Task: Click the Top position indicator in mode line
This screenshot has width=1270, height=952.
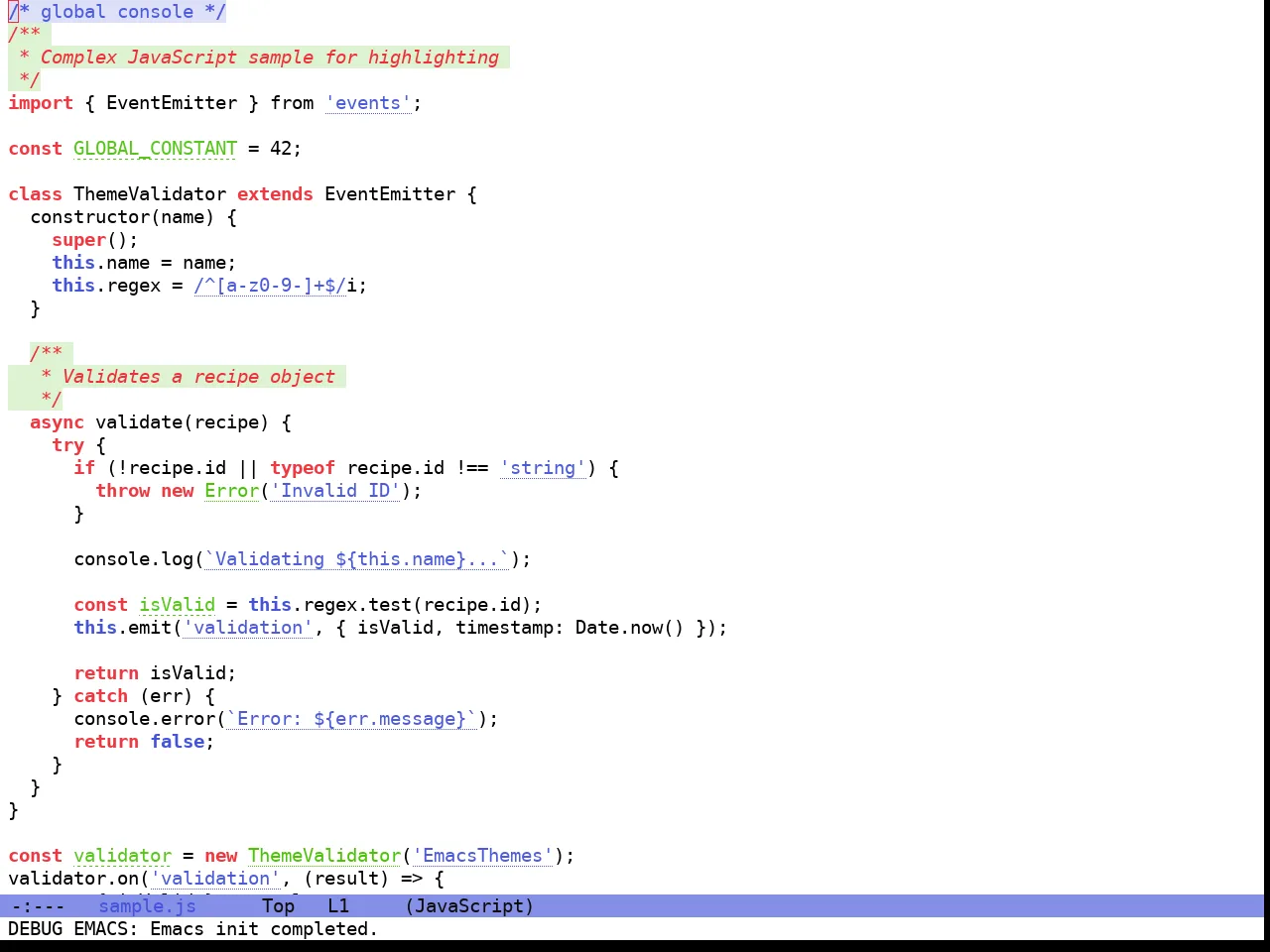Action: pyautogui.click(x=278, y=905)
